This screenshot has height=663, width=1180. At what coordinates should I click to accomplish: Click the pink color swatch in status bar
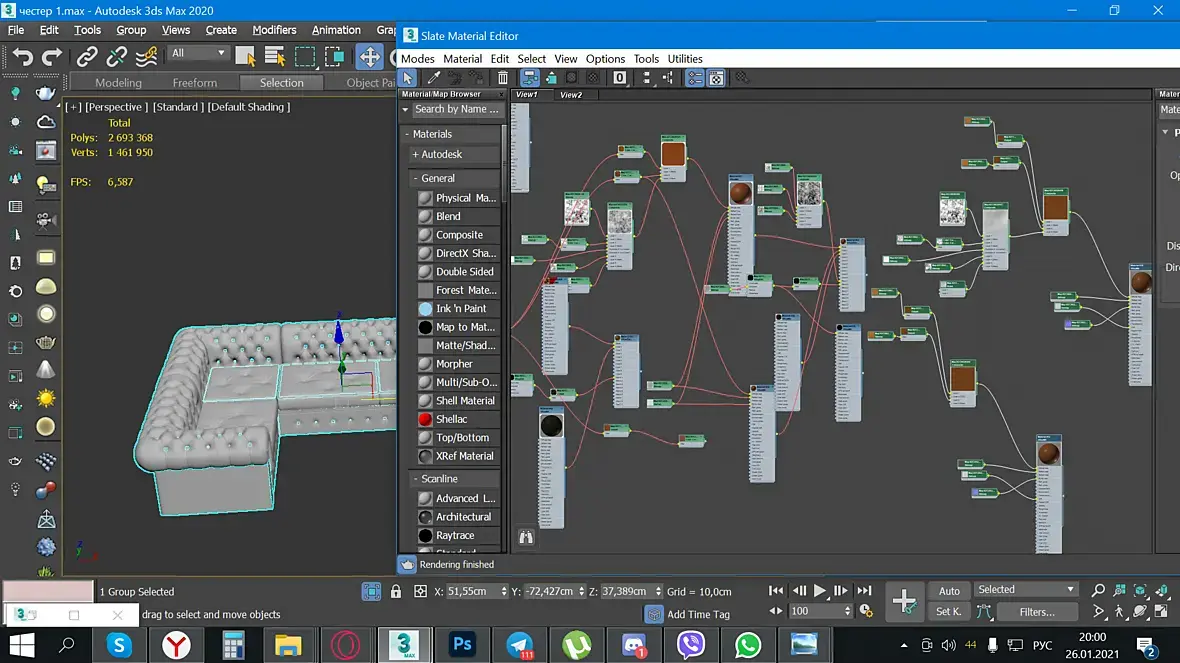[48, 591]
